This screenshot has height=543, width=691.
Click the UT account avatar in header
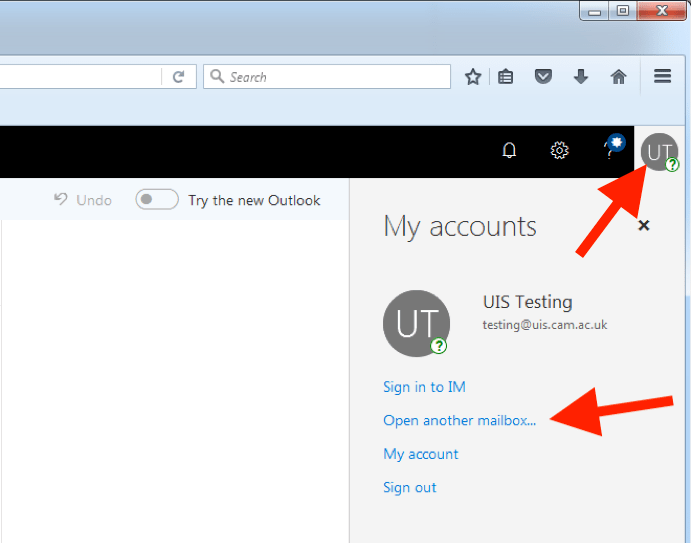point(660,152)
